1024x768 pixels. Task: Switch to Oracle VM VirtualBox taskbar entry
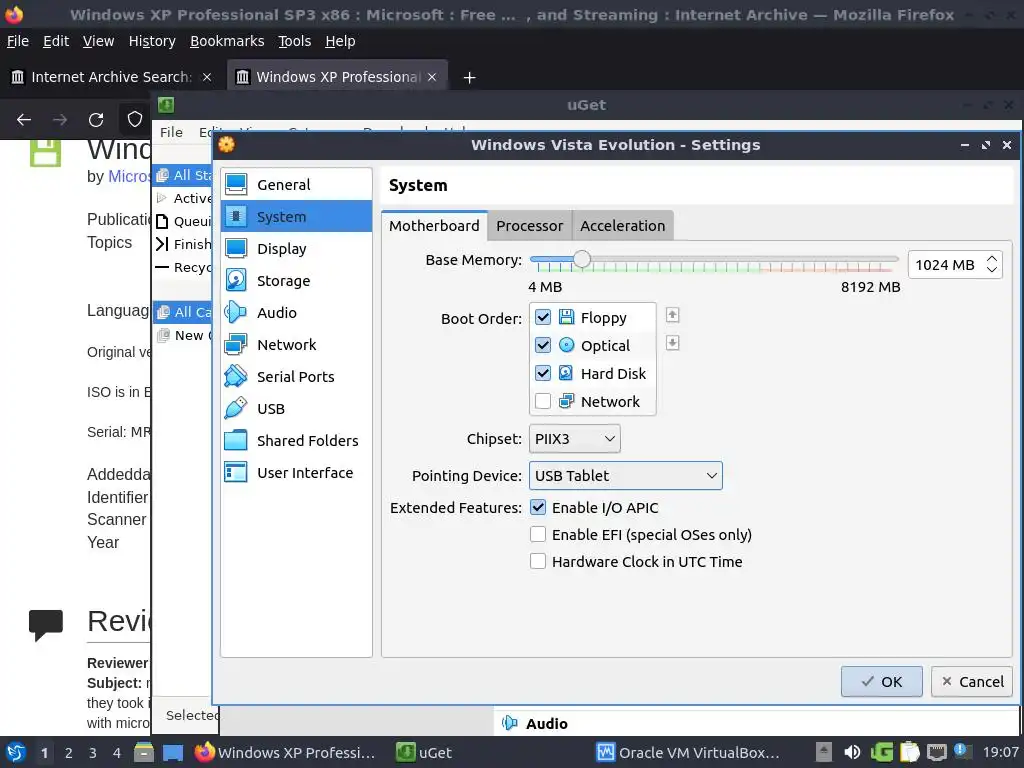(x=688, y=752)
